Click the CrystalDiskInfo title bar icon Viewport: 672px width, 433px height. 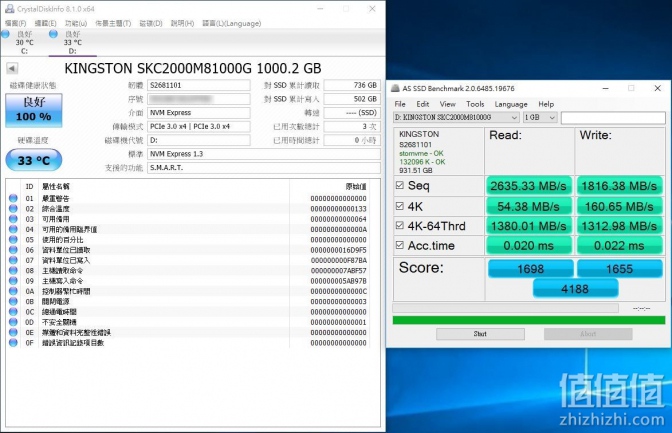point(9,9)
